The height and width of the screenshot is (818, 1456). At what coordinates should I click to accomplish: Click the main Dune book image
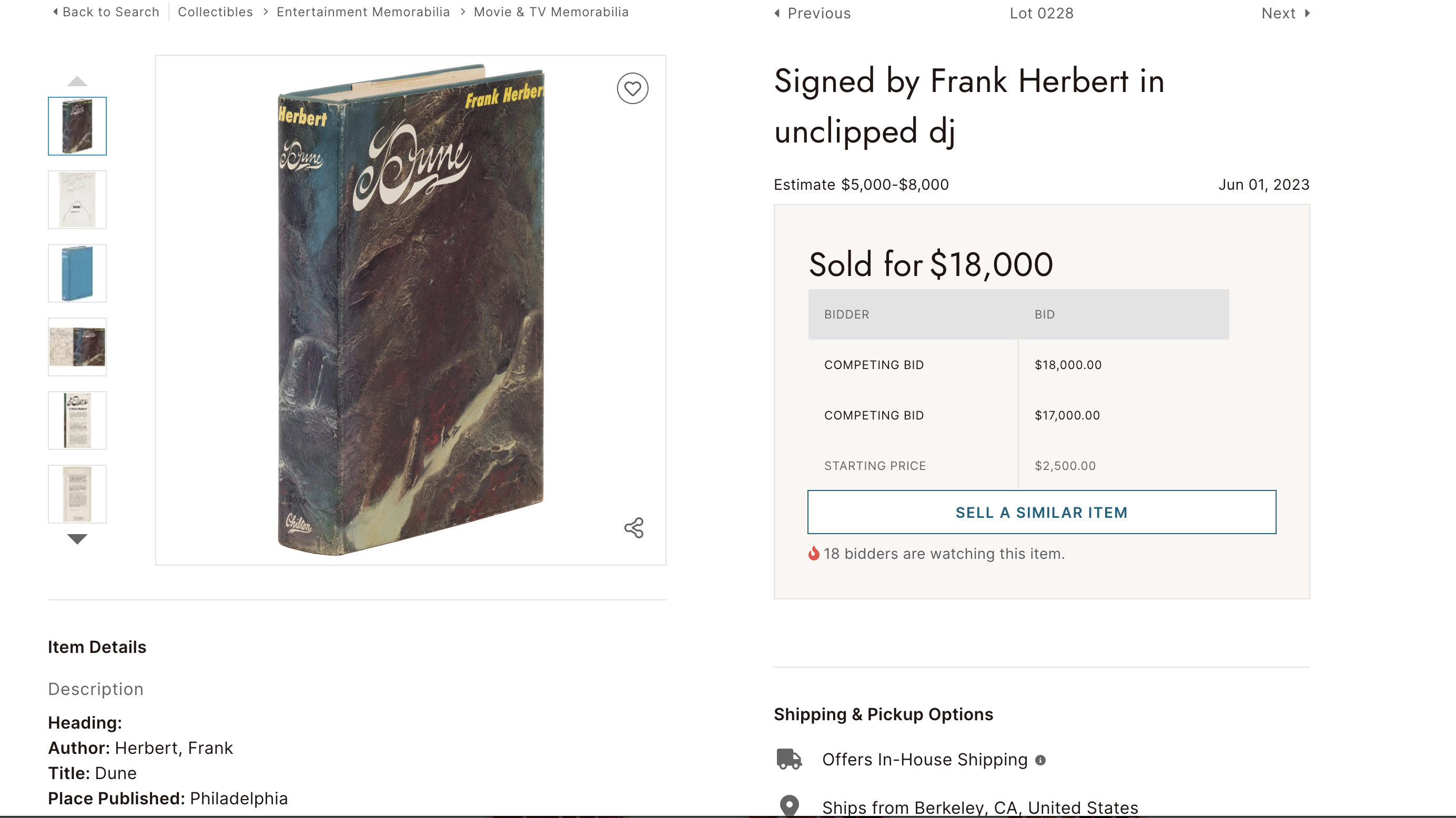pyautogui.click(x=411, y=310)
